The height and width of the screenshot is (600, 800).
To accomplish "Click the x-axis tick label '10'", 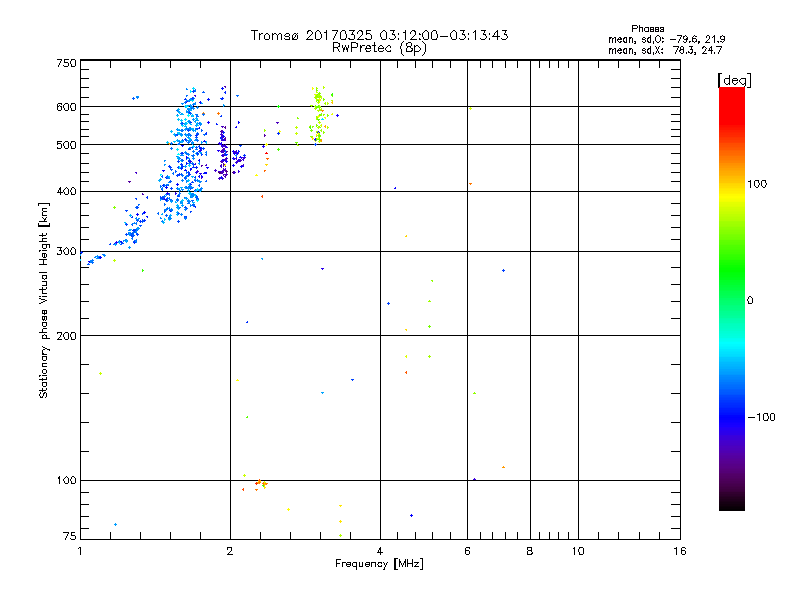I will click(x=578, y=551).
